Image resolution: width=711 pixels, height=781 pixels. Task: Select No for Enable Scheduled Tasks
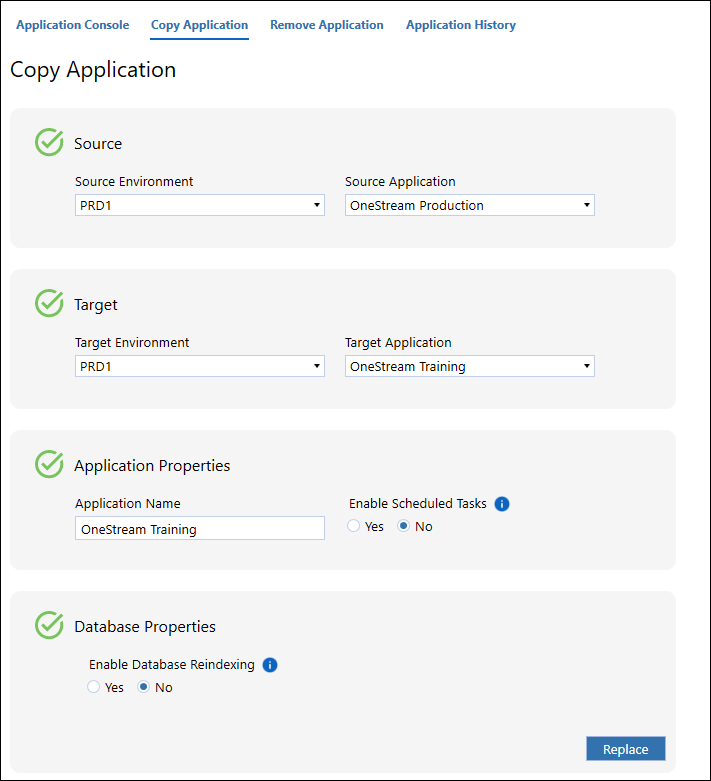[x=404, y=526]
